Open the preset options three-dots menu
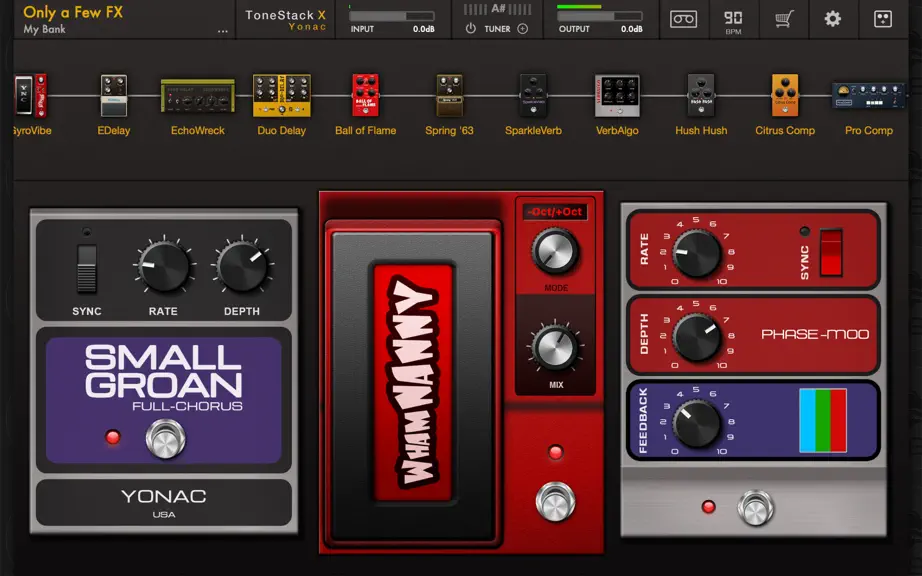 coord(222,31)
